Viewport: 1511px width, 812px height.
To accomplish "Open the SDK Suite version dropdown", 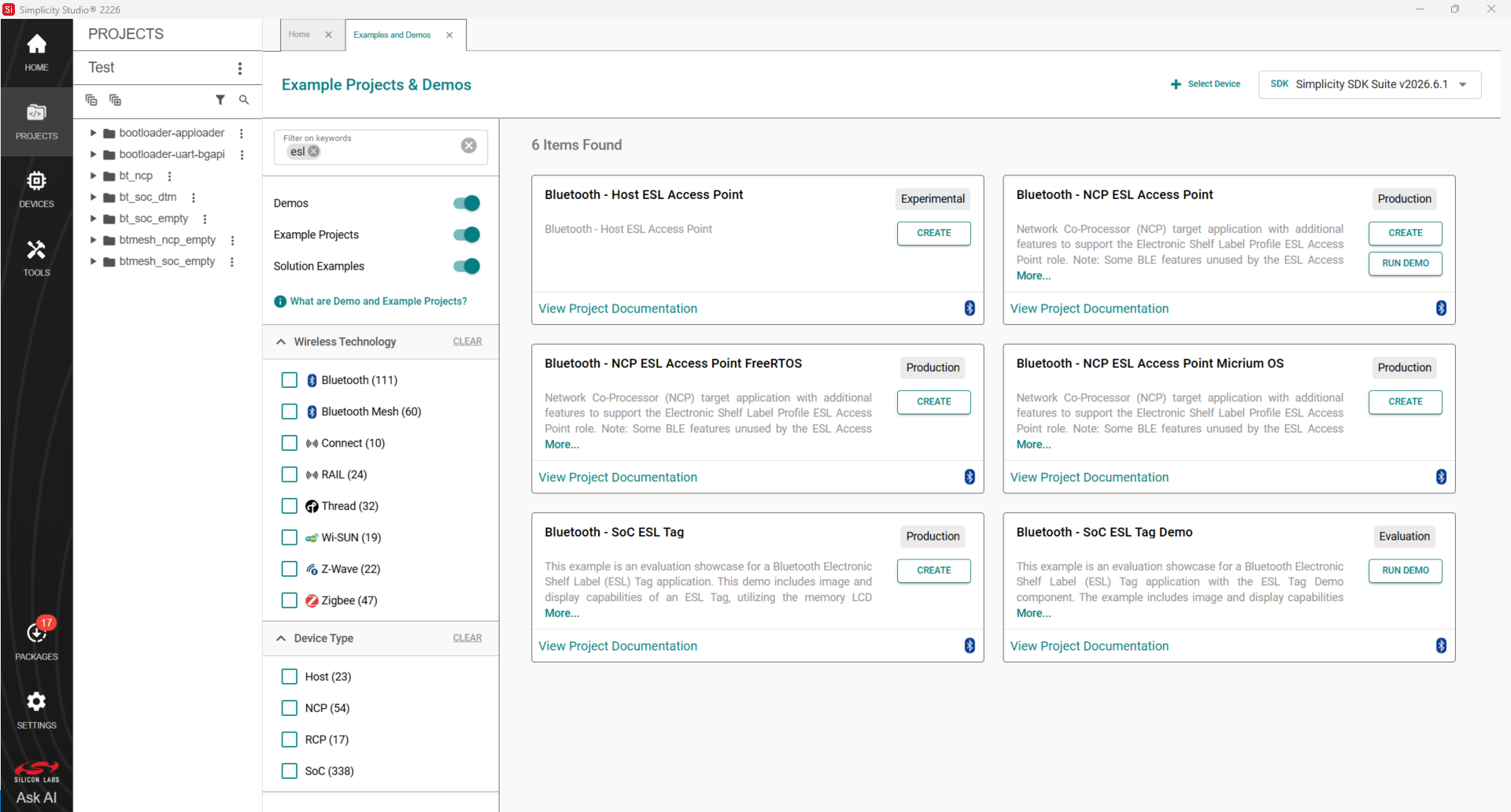I will coord(1369,84).
